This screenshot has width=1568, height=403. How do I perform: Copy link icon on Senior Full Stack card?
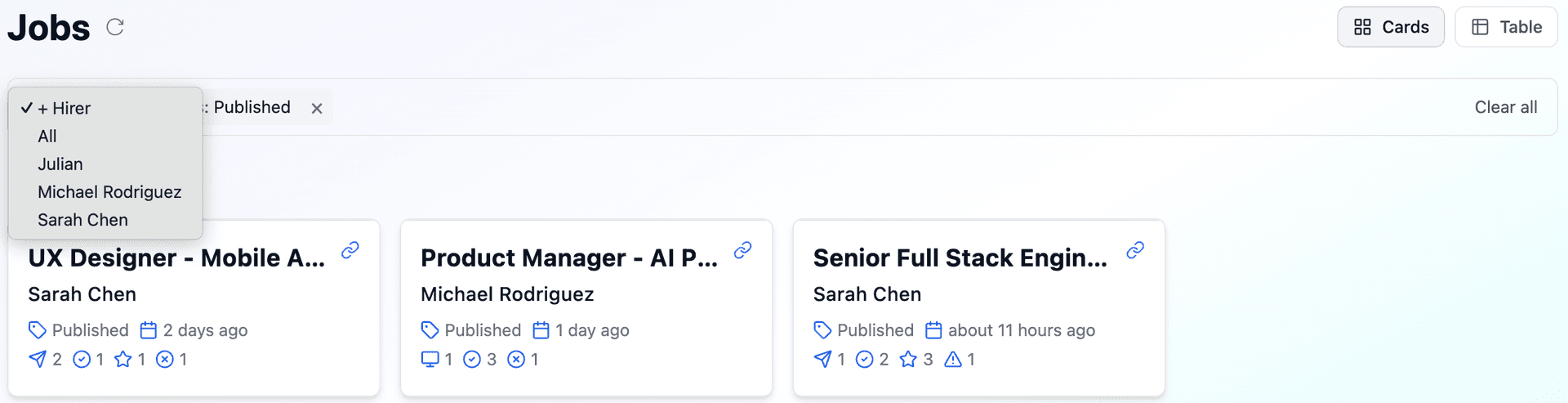click(1135, 250)
